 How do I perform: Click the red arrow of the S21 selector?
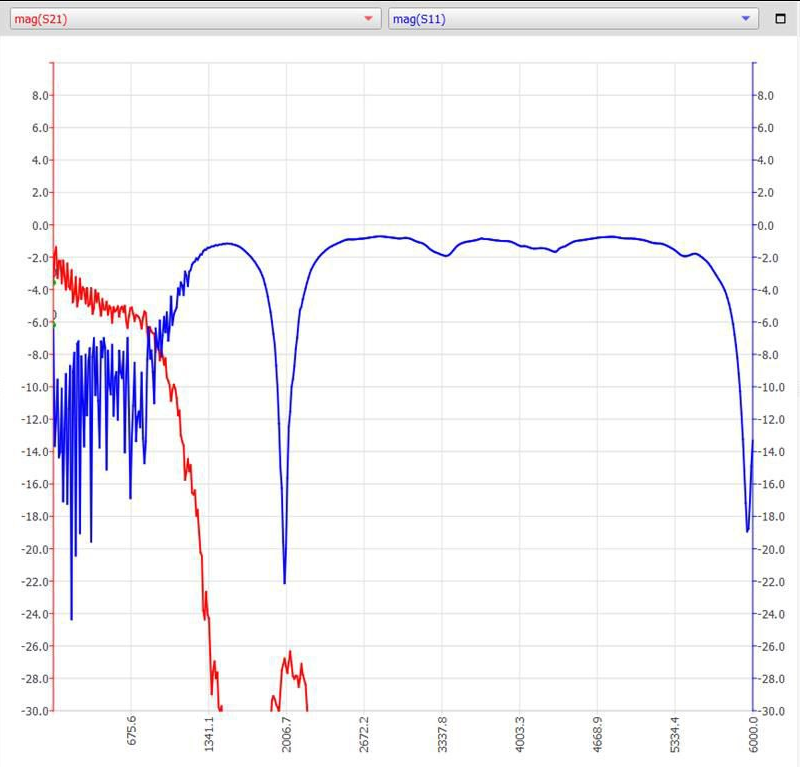click(x=368, y=19)
